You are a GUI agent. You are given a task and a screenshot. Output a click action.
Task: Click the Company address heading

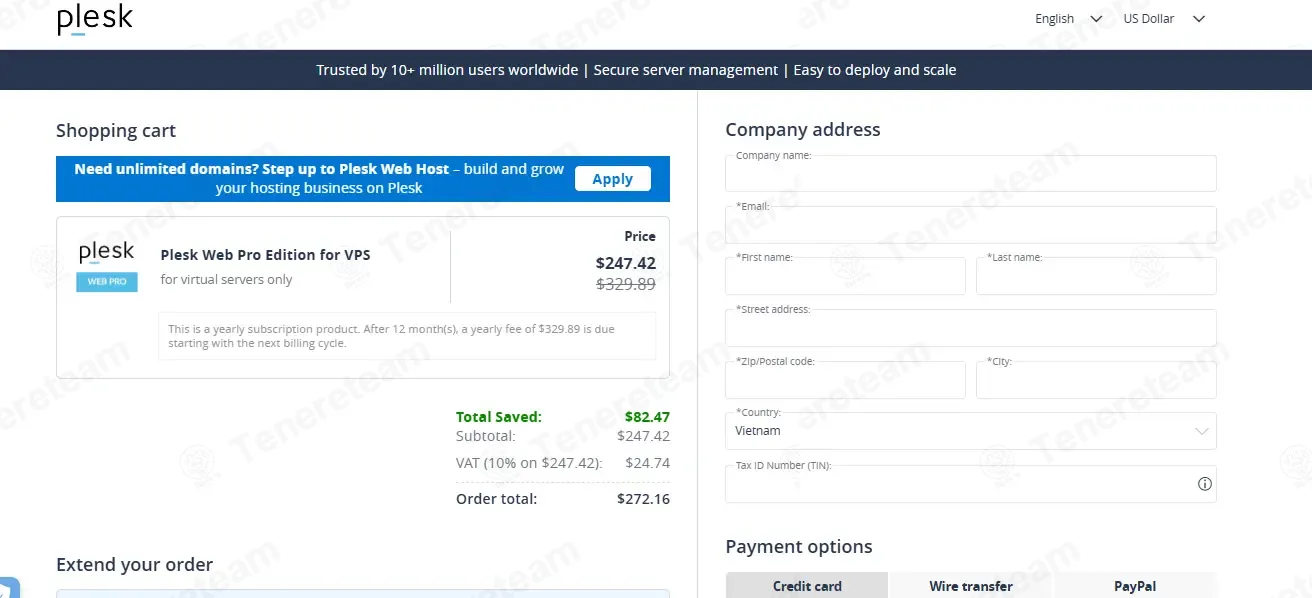click(x=803, y=130)
